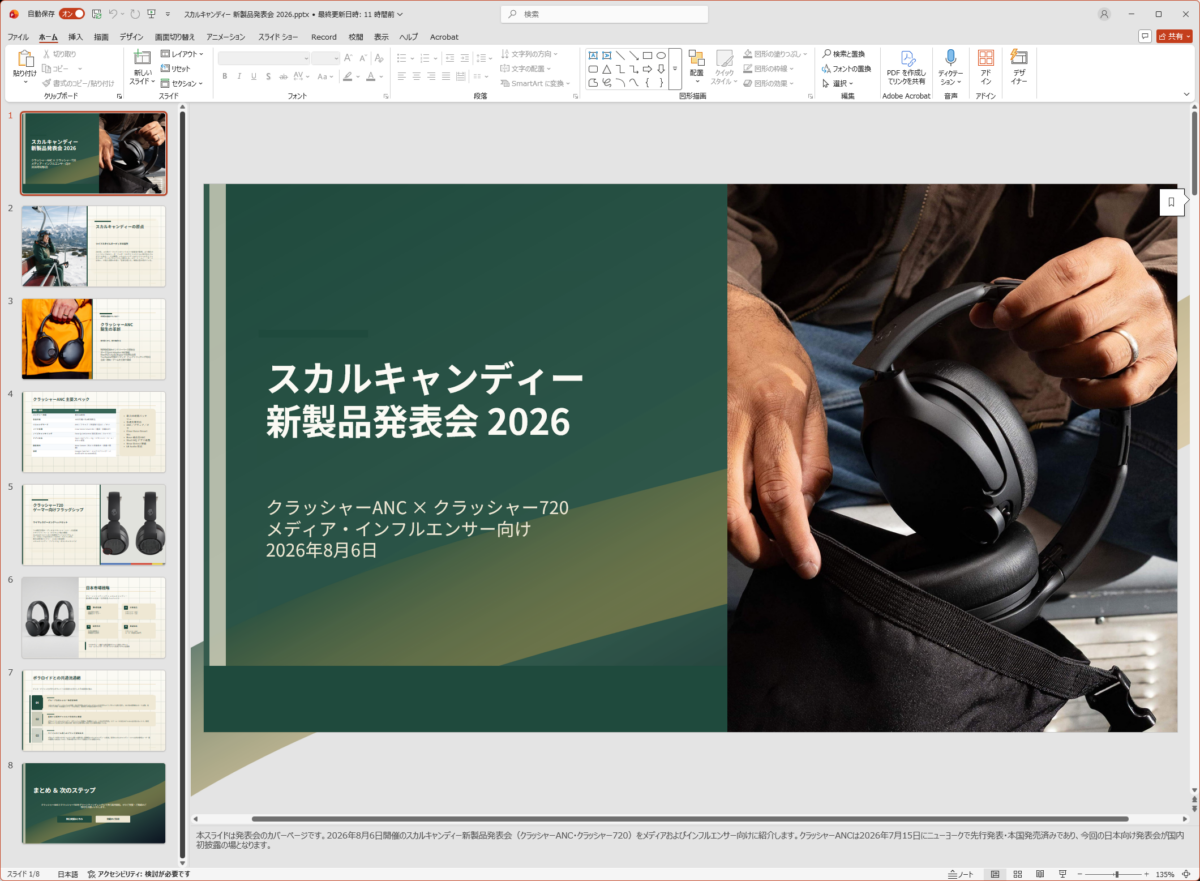This screenshot has height=881, width=1200.
Task: Click 書式のコピー/貼り付け format painter
Action: (x=78, y=83)
